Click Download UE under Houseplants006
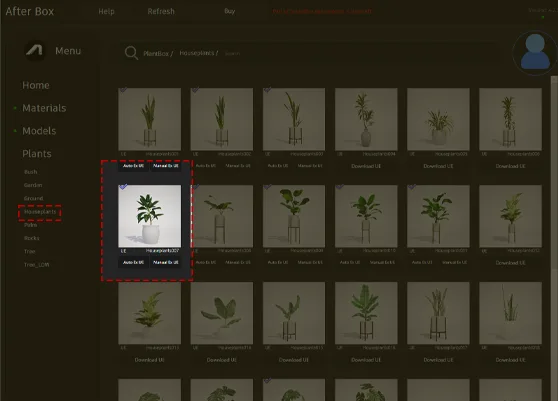The height and width of the screenshot is (401, 558). pos(510,166)
